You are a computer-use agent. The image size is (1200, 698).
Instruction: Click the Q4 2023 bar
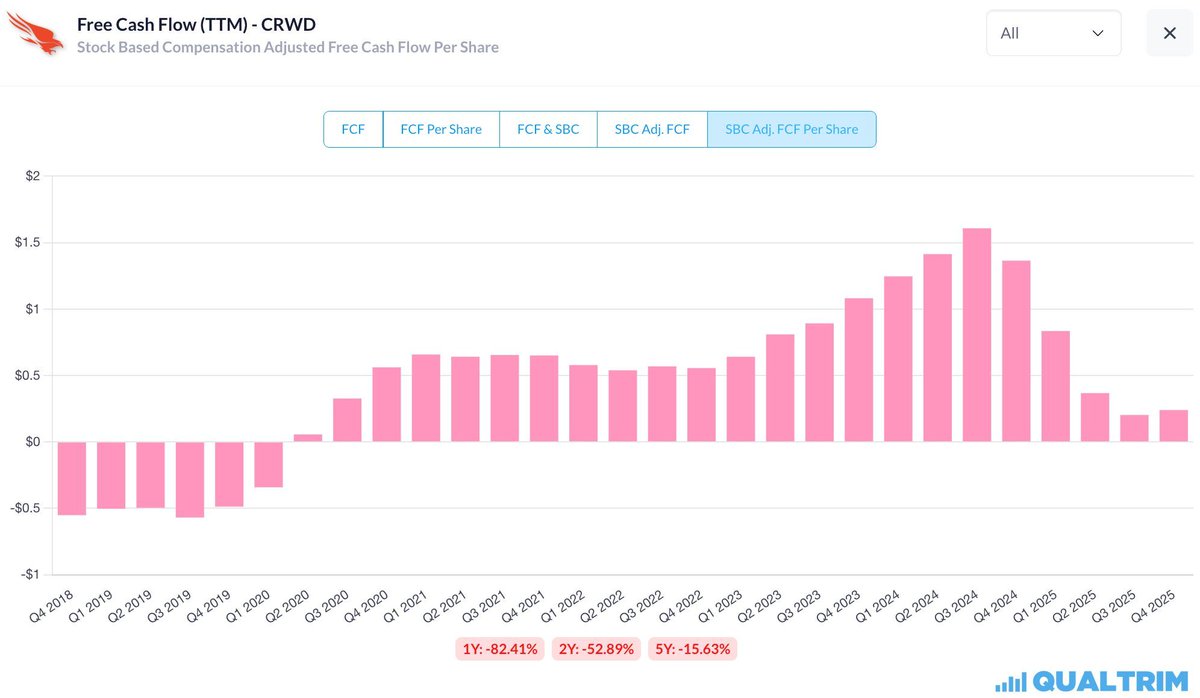(858, 370)
